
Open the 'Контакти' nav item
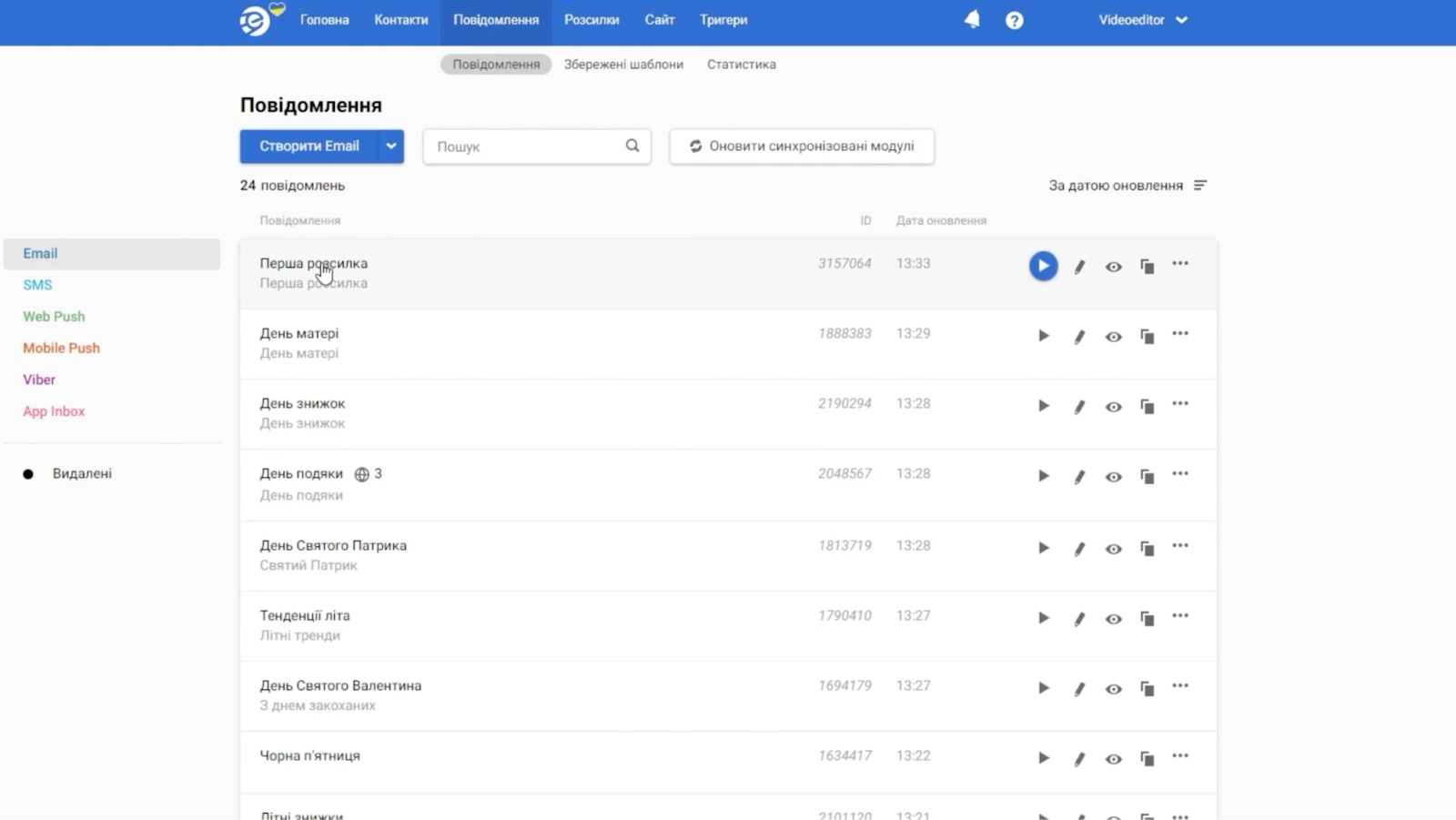(x=401, y=20)
